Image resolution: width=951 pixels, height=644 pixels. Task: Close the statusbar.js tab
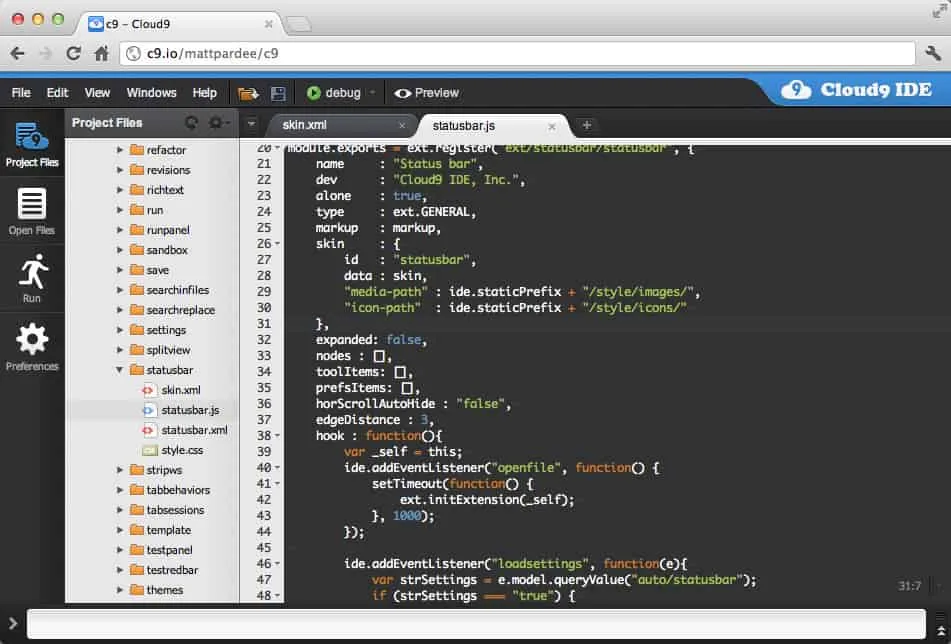(x=551, y=126)
